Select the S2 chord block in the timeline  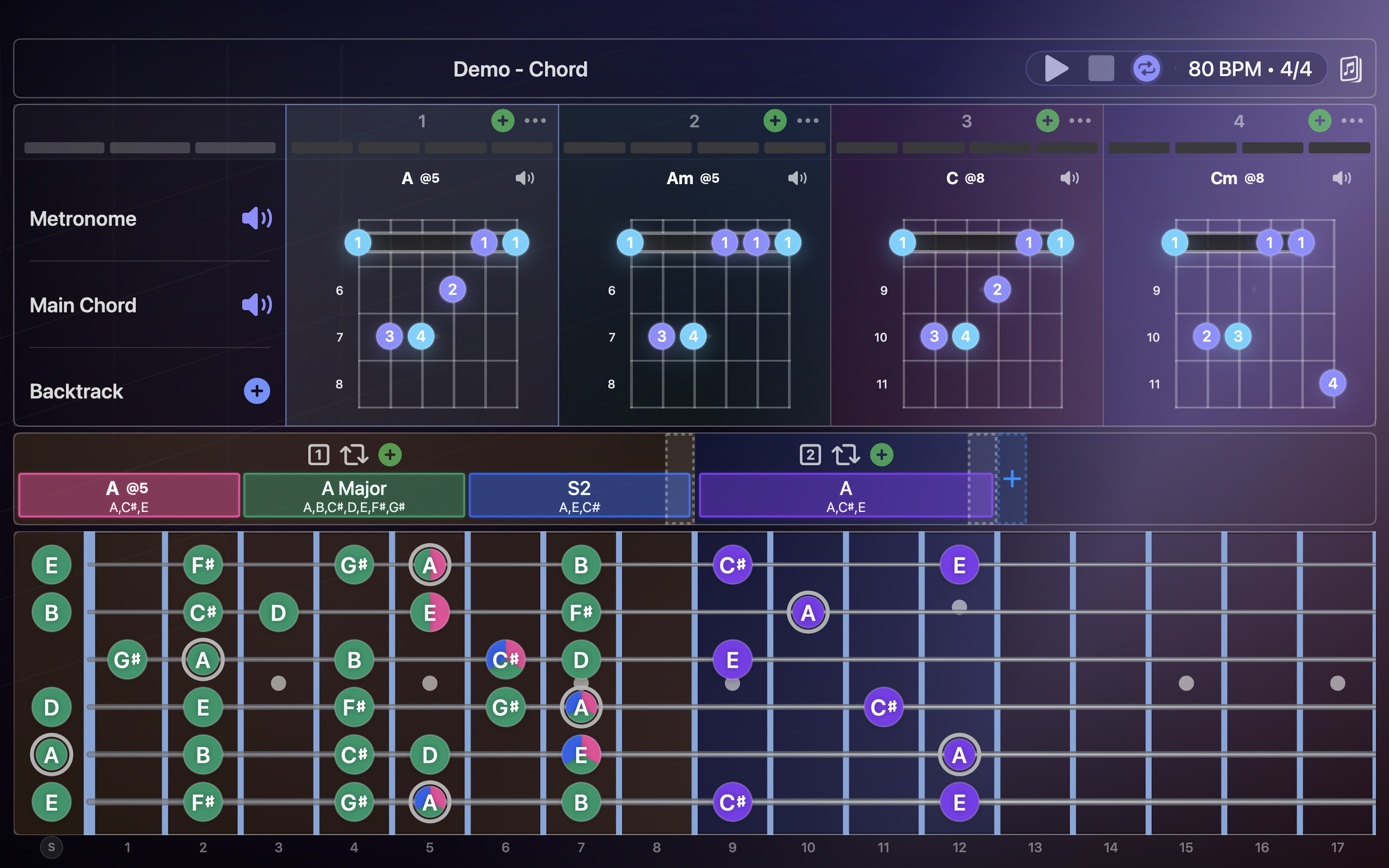pos(580,495)
